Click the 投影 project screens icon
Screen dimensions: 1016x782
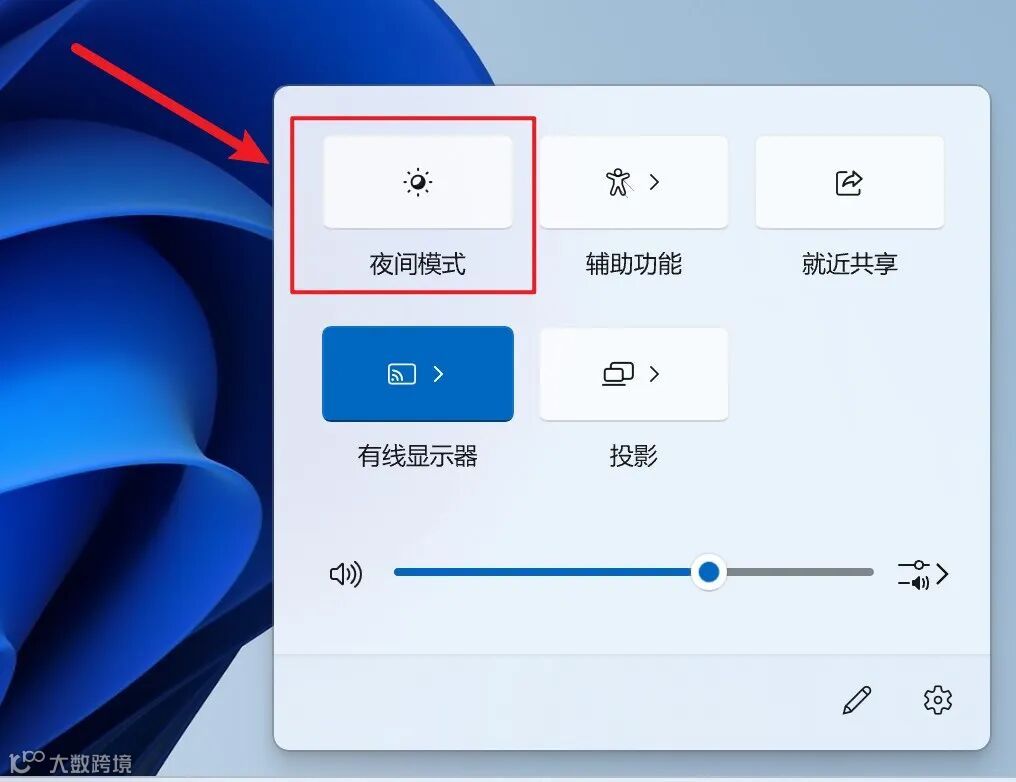(x=618, y=374)
